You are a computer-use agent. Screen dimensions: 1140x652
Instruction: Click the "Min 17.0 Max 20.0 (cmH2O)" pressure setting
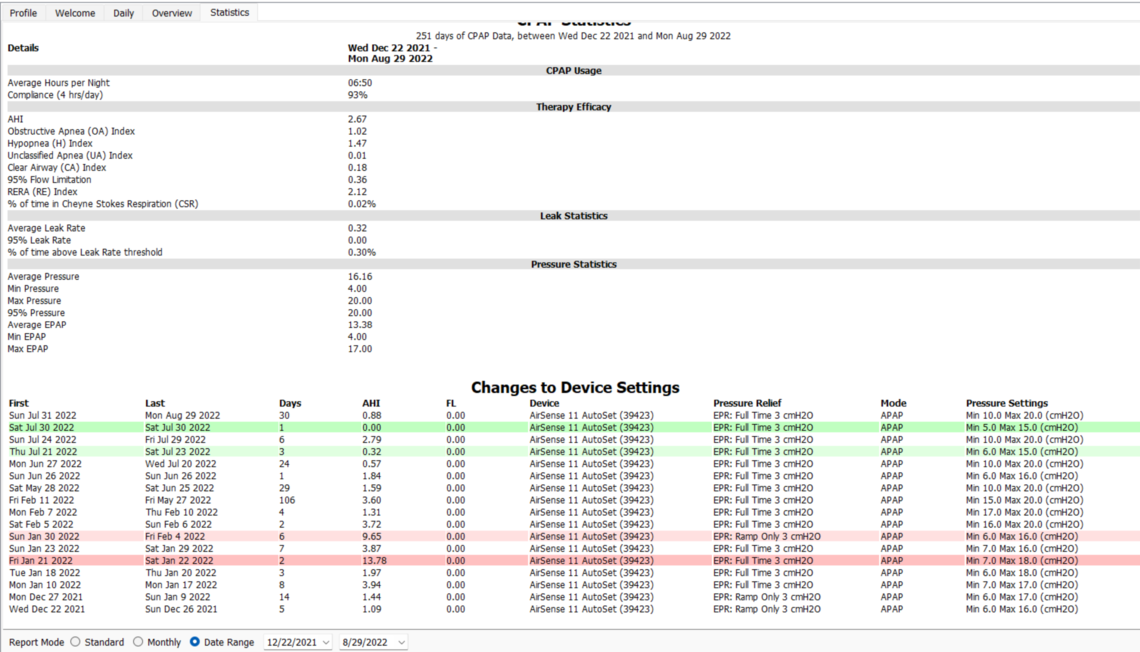click(1024, 512)
